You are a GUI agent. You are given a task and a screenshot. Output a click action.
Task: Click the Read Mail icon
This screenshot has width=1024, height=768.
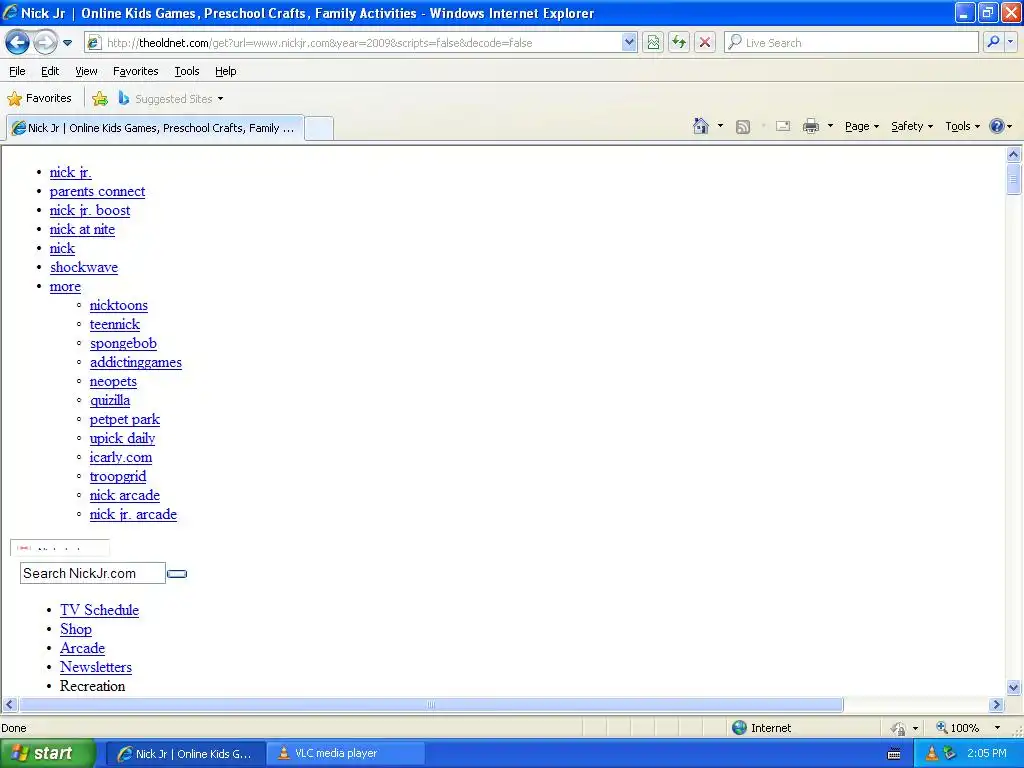(783, 126)
